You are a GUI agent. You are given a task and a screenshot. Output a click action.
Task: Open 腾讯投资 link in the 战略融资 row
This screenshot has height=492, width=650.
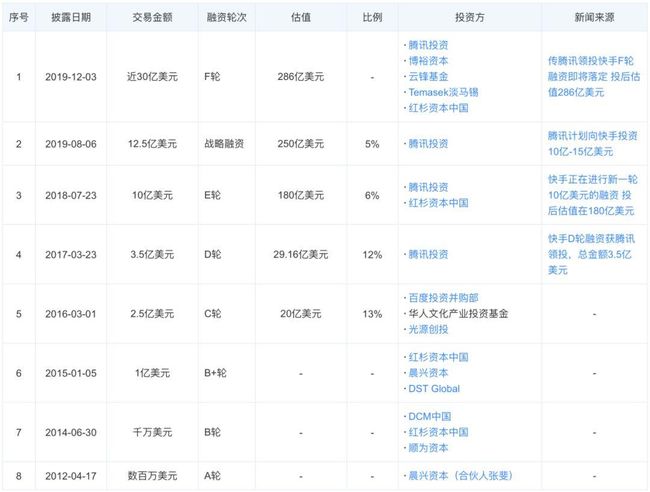click(x=428, y=144)
